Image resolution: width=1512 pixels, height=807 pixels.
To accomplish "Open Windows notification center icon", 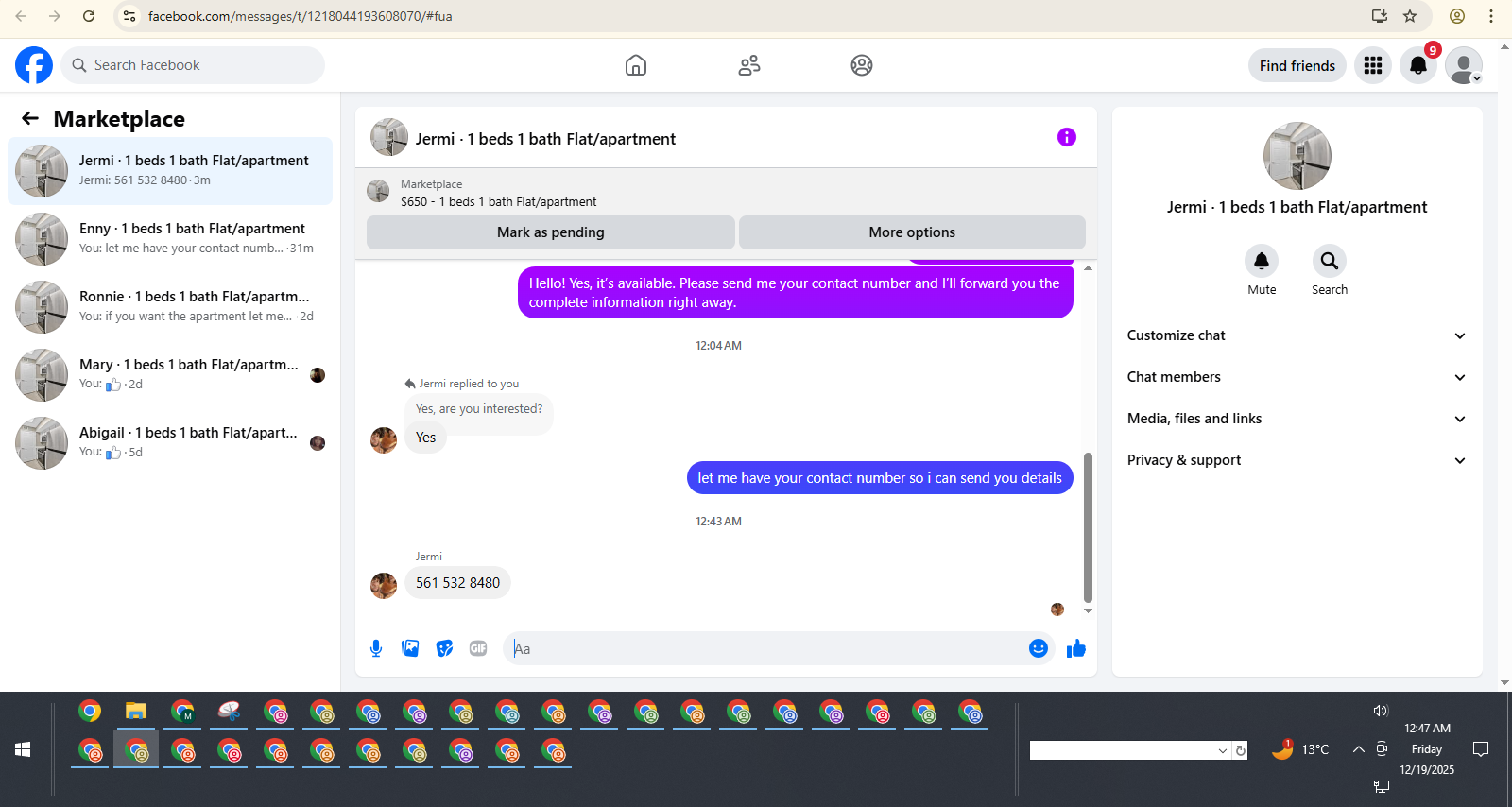I will pos(1481,749).
